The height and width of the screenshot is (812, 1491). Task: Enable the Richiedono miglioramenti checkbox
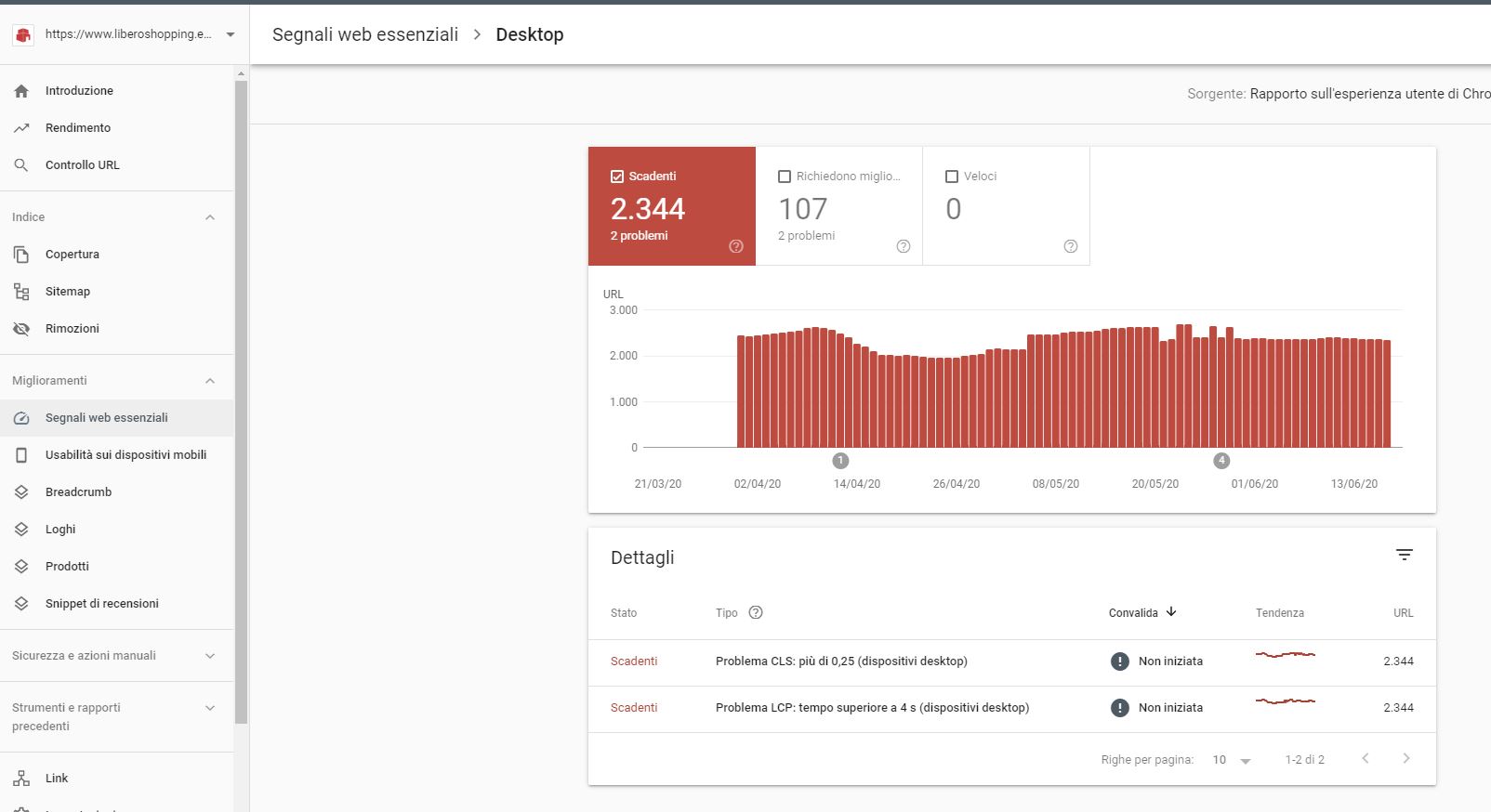click(x=785, y=177)
